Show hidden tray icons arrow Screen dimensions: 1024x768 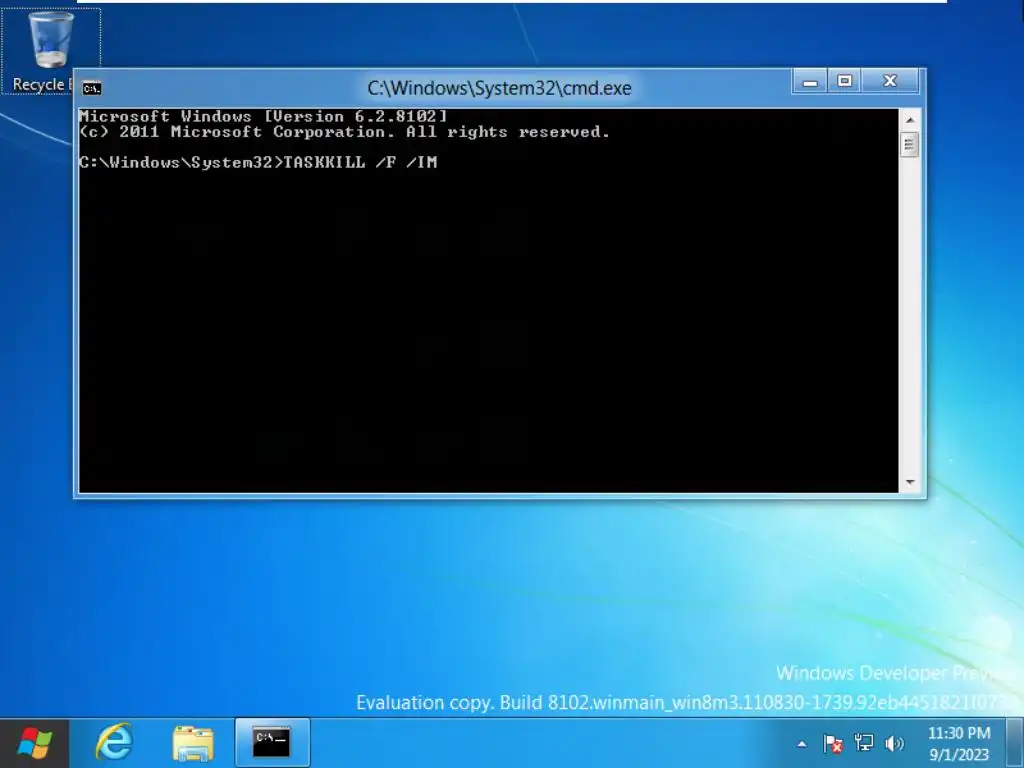pyautogui.click(x=802, y=743)
